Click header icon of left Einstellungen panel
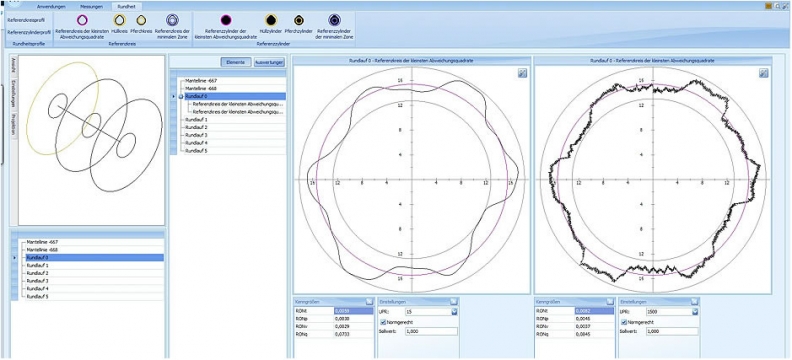 [454, 301]
